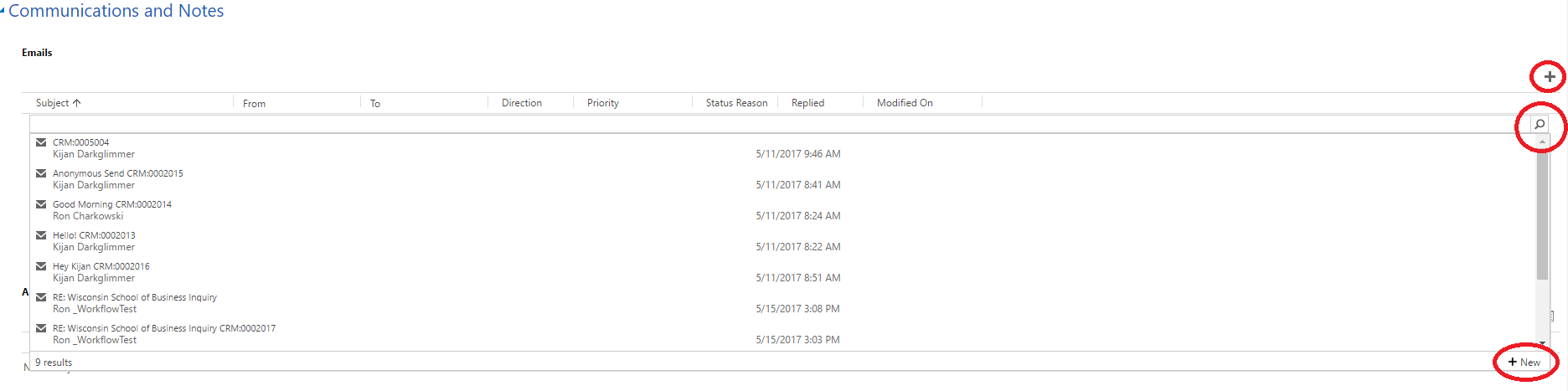Viewport: 1568px width, 391px height.
Task: Click envelope icon beside Hey Kijan email
Action: pos(41,266)
